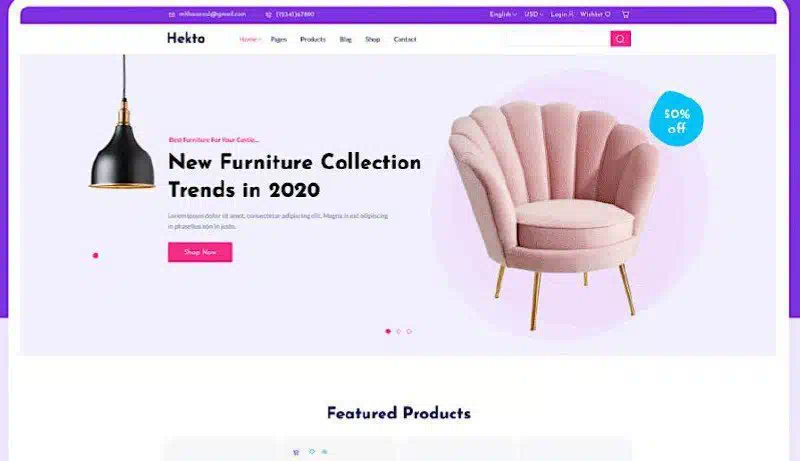Expand the Home menu dropdown
Viewport: 800px width, 461px height.
click(x=250, y=39)
